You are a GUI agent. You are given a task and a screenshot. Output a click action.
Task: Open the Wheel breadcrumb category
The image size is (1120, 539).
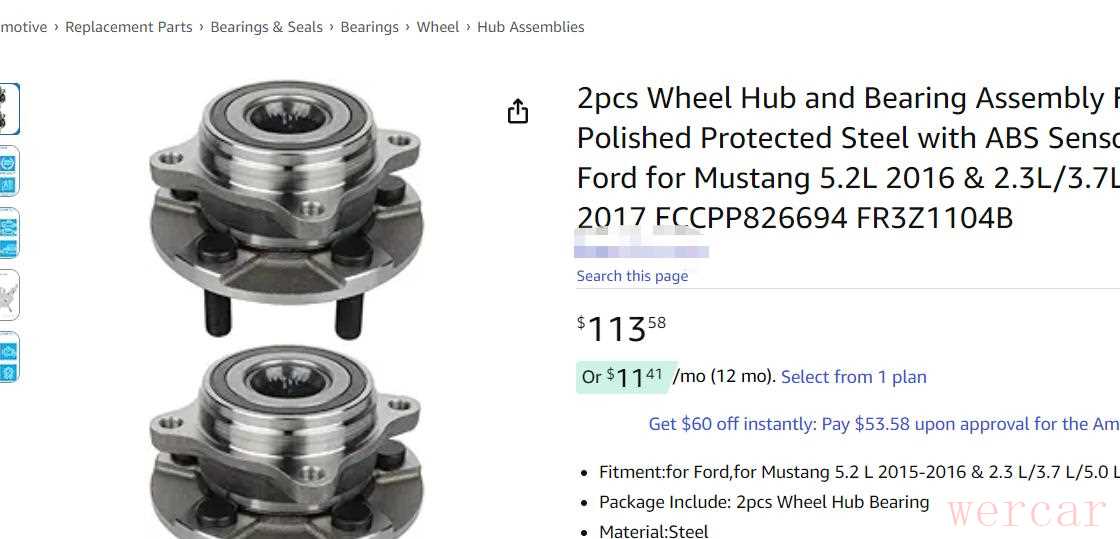point(438,27)
